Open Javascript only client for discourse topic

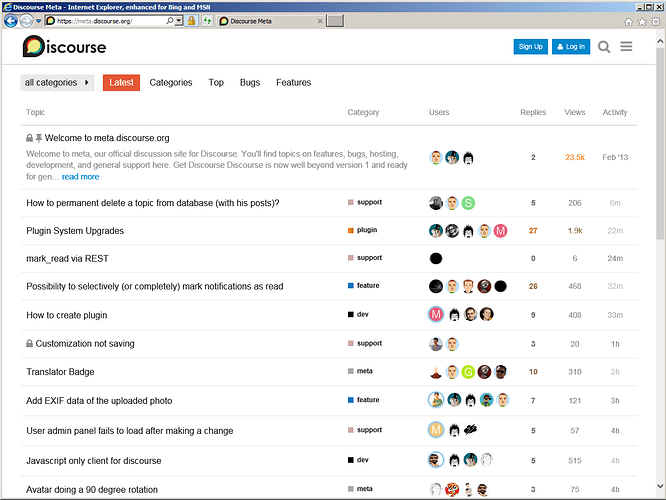pos(94,460)
